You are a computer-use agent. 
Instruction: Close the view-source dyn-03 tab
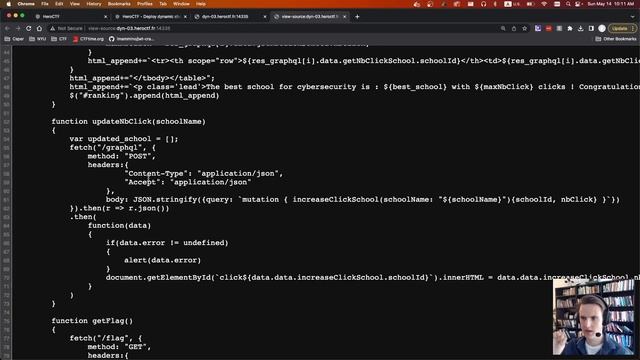click(344, 17)
